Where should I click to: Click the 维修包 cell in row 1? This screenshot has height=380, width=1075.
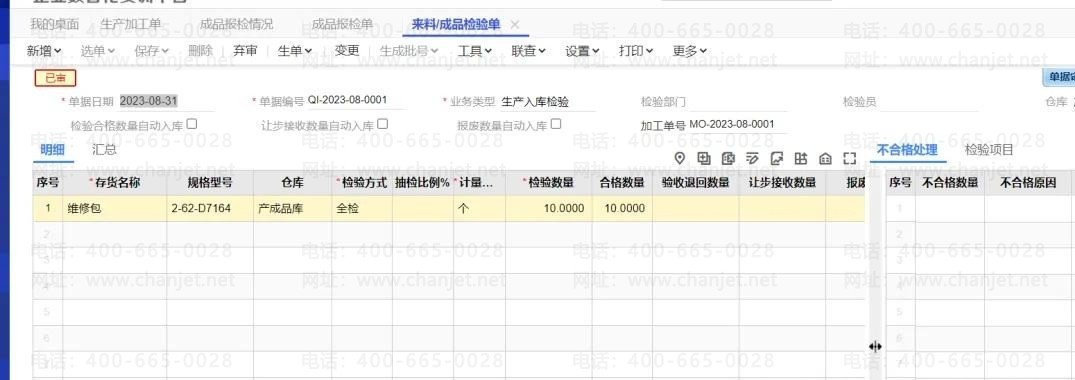pyautogui.click(x=115, y=209)
